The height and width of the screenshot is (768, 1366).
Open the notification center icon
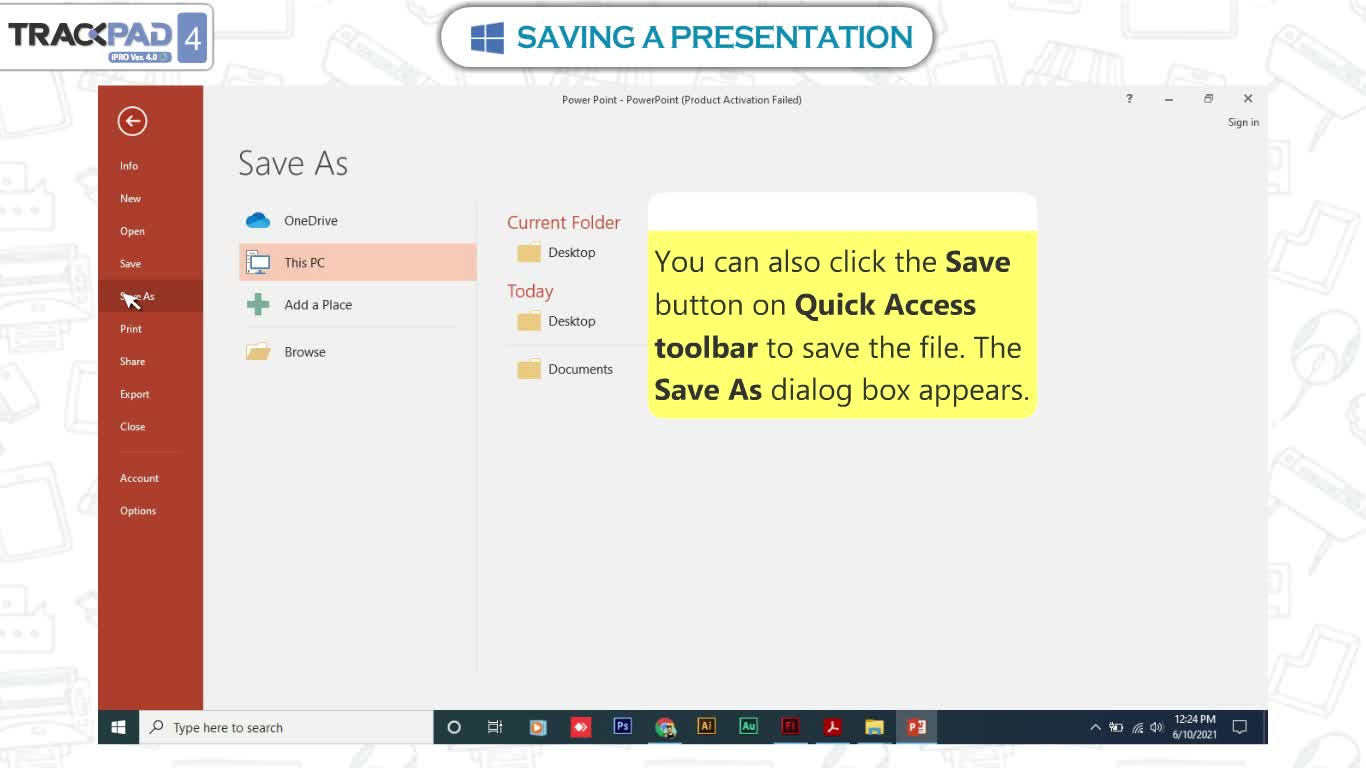pos(1240,727)
